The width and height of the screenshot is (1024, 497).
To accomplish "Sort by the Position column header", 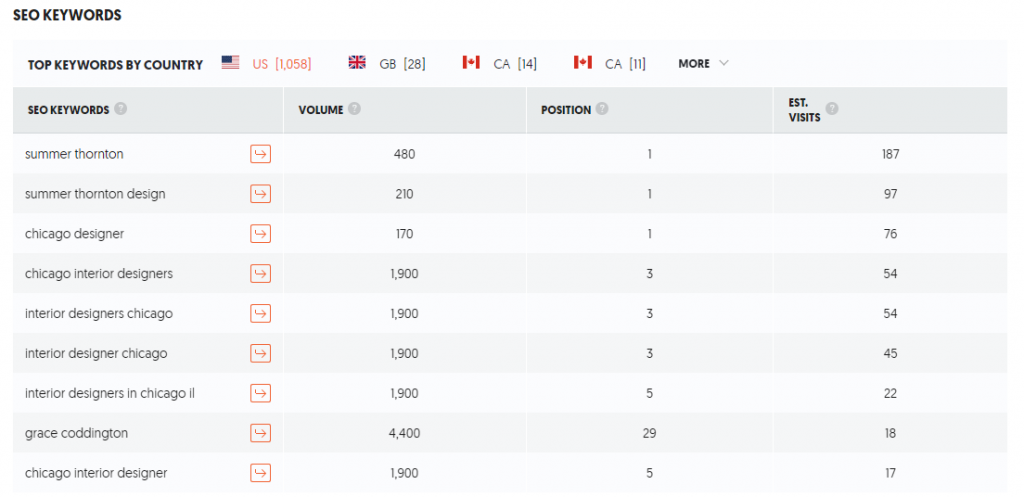I will pyautogui.click(x=566, y=110).
